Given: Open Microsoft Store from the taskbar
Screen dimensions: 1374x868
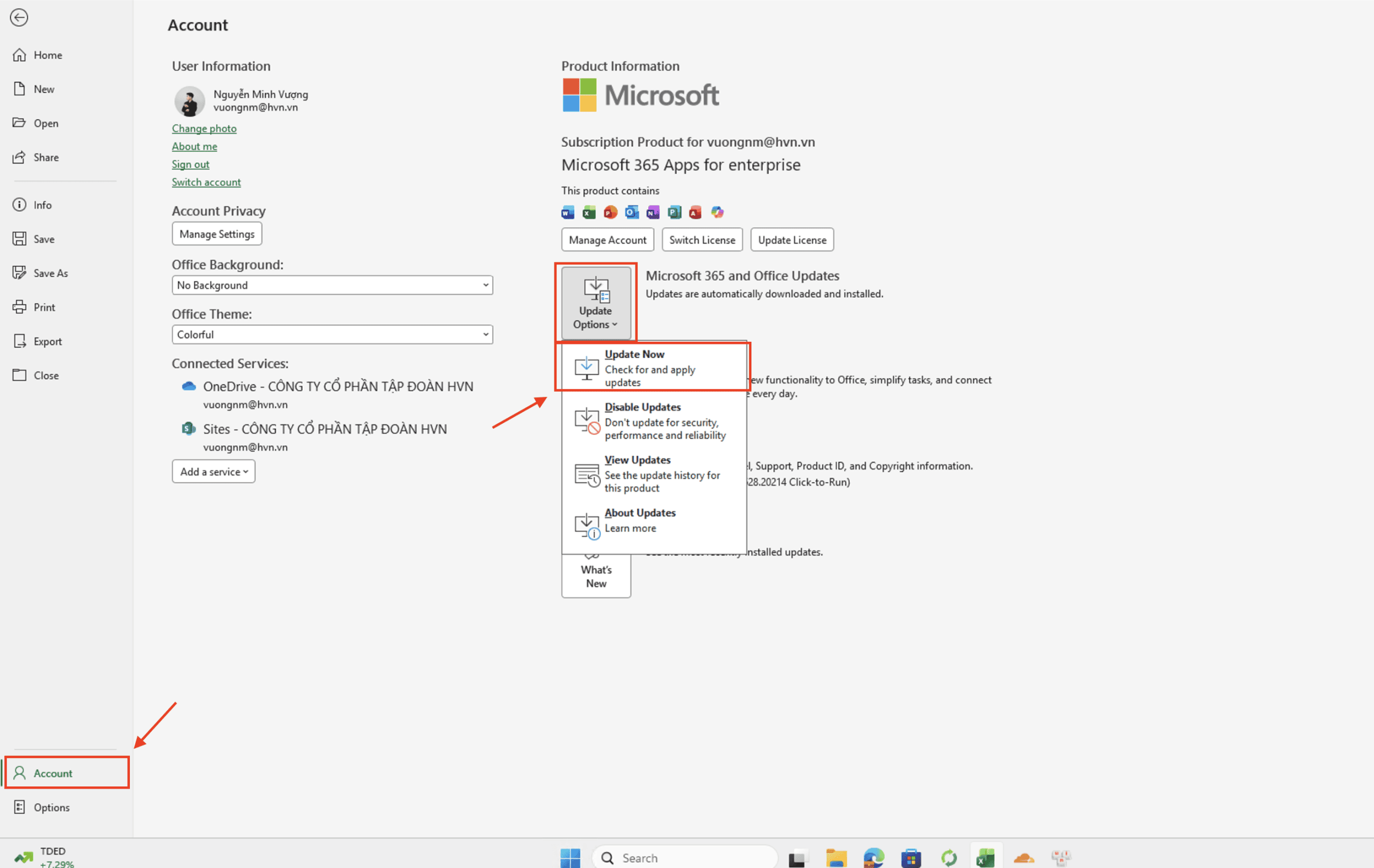Looking at the screenshot, I should (911, 858).
